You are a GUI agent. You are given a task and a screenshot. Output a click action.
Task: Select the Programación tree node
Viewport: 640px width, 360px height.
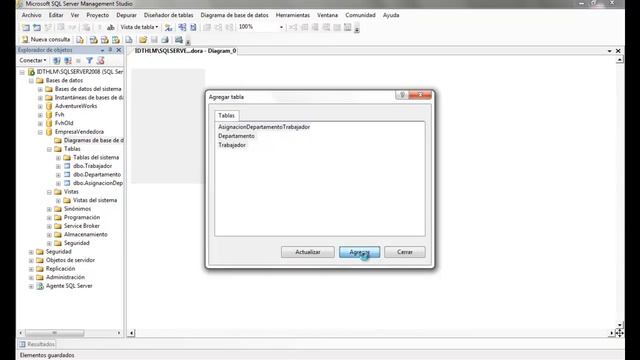(82, 218)
